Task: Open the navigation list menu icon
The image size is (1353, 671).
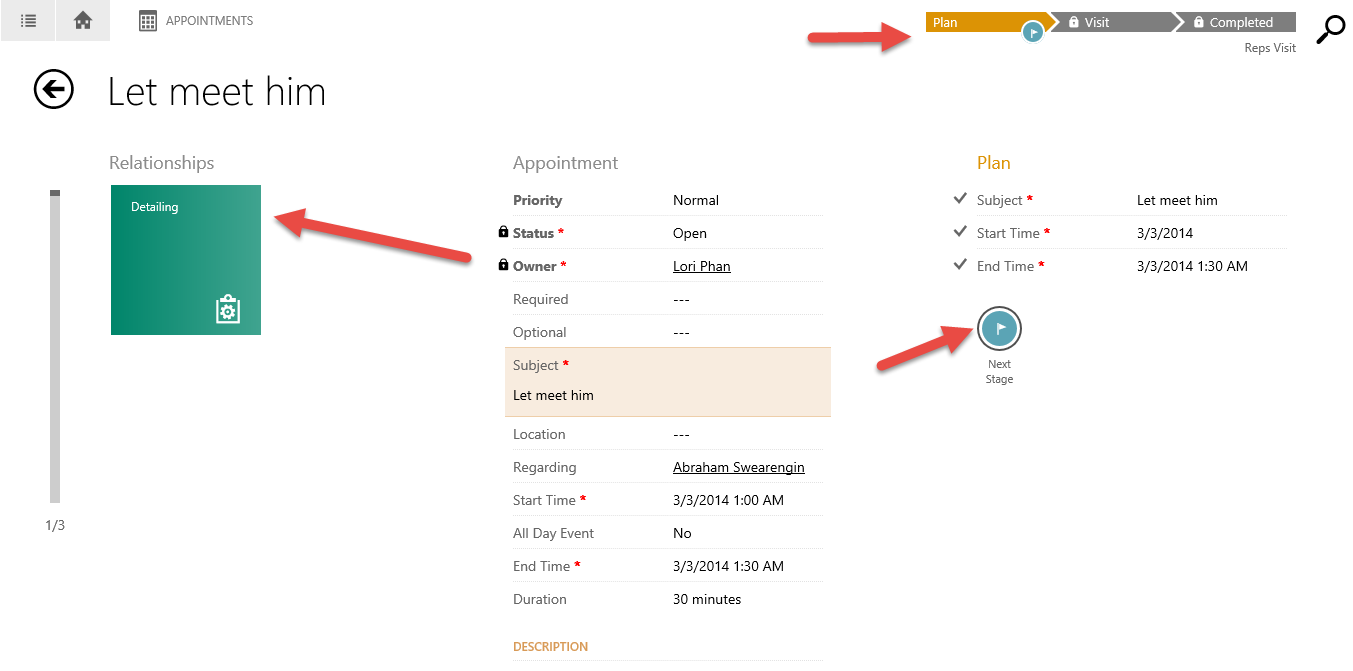Action: tap(28, 20)
